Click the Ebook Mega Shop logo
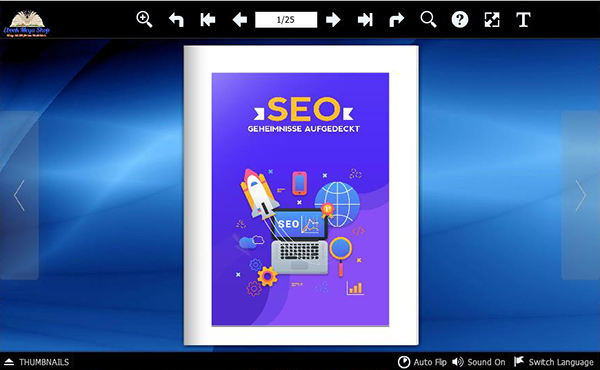The height and width of the screenshot is (370, 600). pos(27,24)
